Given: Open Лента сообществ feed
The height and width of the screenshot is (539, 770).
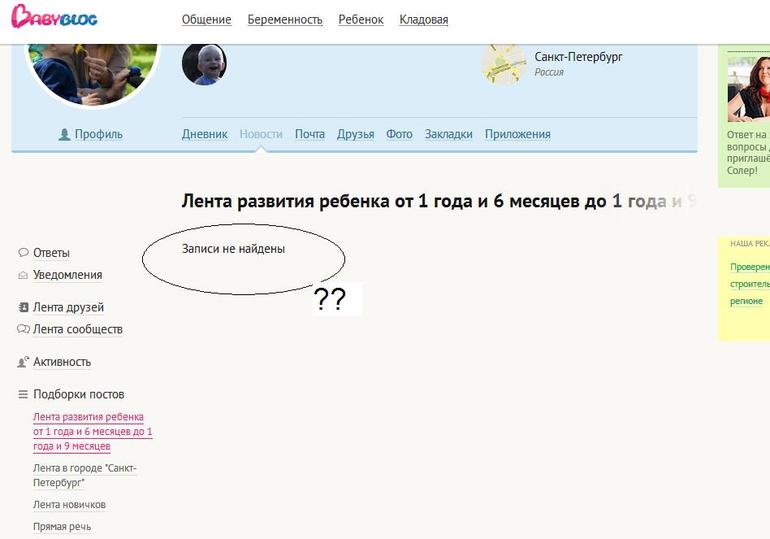Looking at the screenshot, I should pos(78,329).
